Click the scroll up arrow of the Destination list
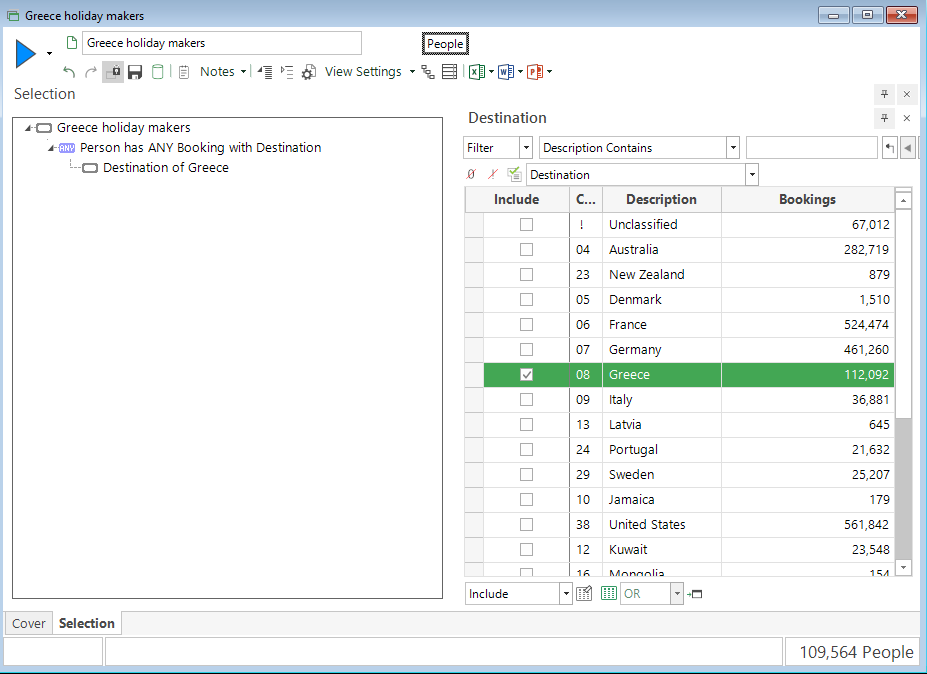 903,201
